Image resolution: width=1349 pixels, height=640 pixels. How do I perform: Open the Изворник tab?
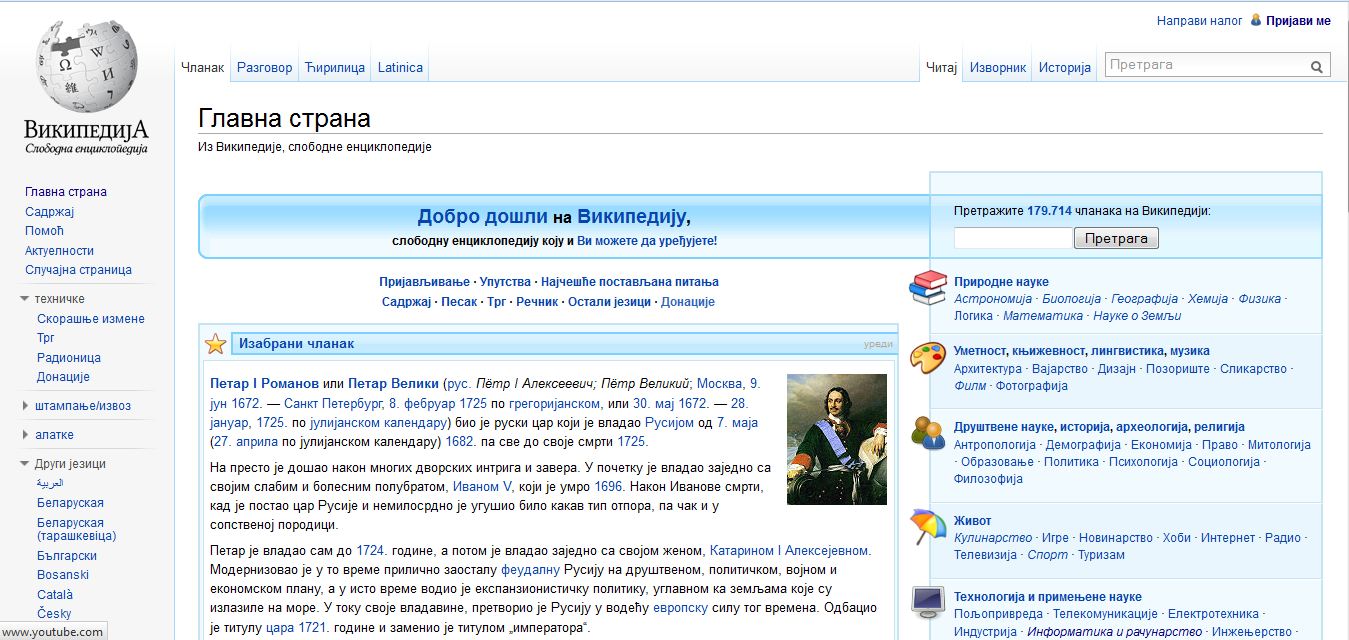(998, 67)
